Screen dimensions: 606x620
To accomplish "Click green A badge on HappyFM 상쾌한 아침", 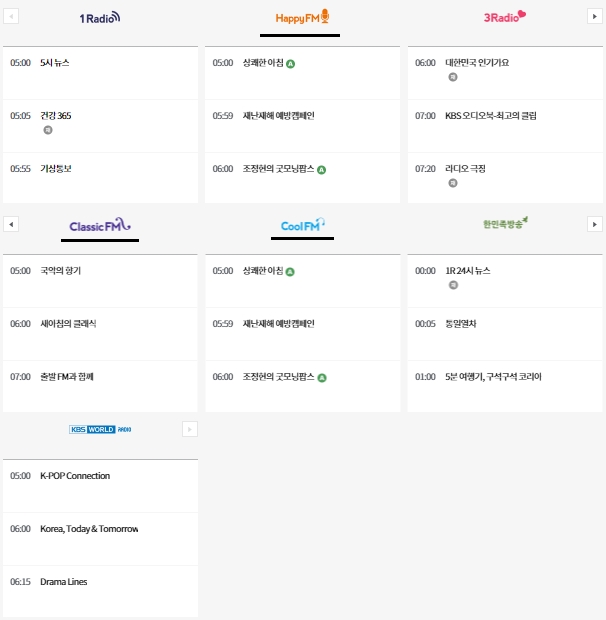I will [291, 64].
